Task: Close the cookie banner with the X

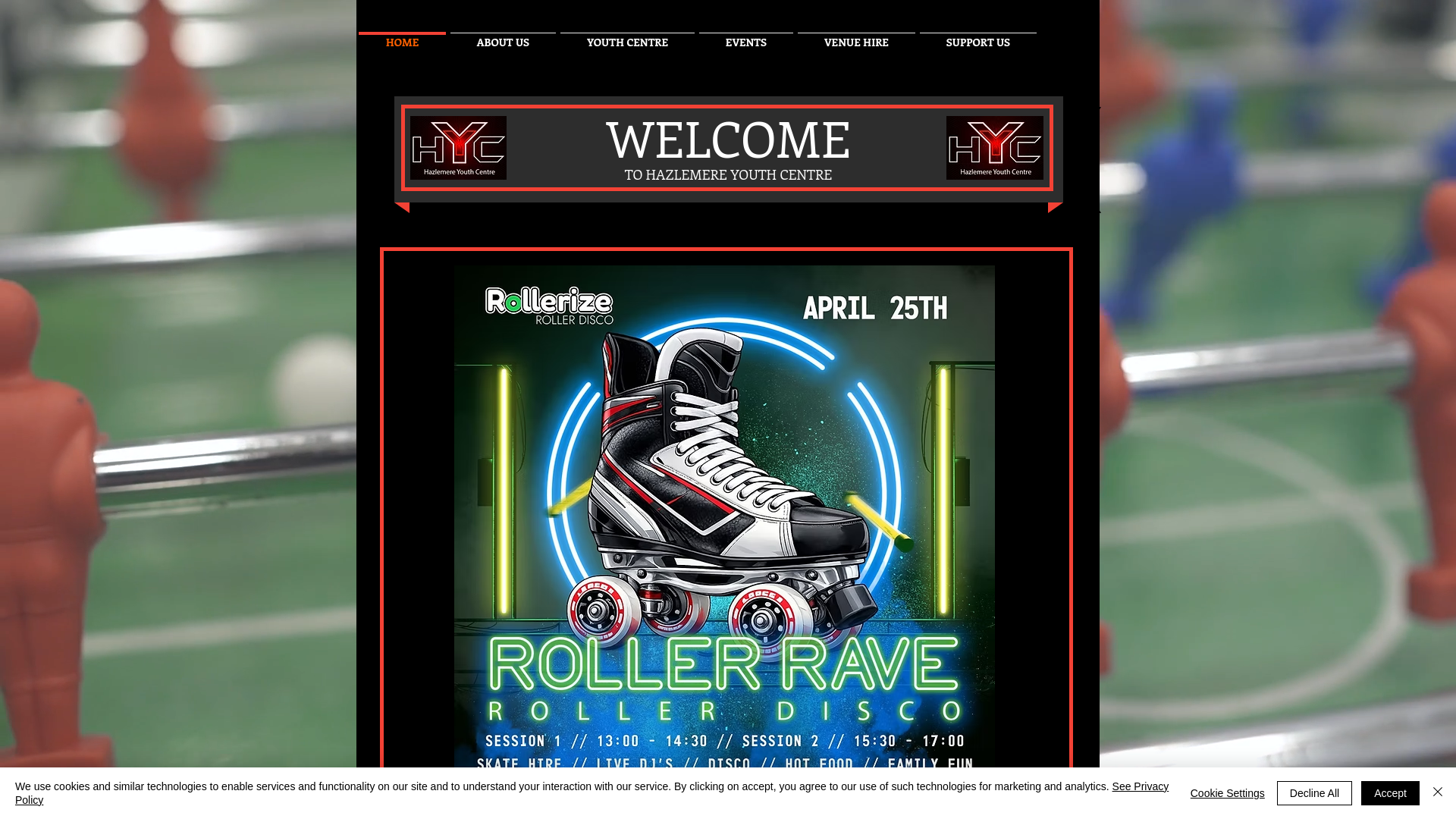Action: (x=1438, y=792)
